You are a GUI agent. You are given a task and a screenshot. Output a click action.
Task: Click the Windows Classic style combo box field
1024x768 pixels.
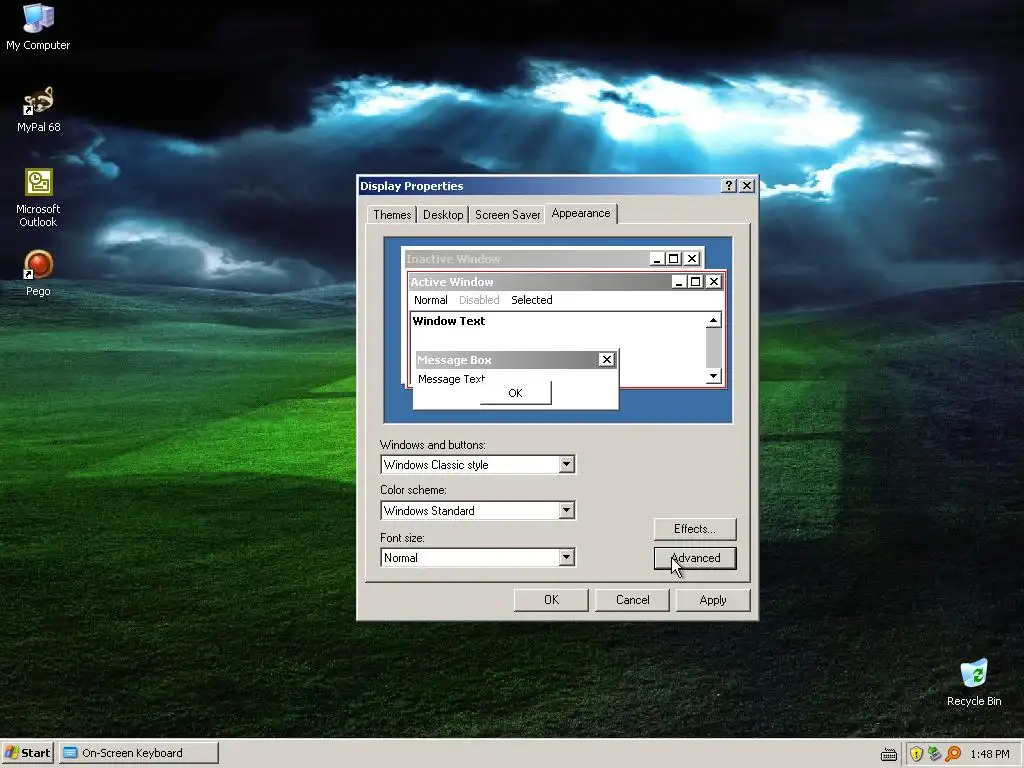(477, 464)
